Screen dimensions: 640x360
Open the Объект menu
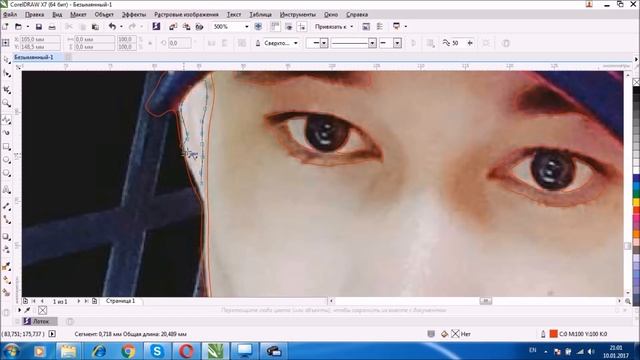[x=104, y=15]
